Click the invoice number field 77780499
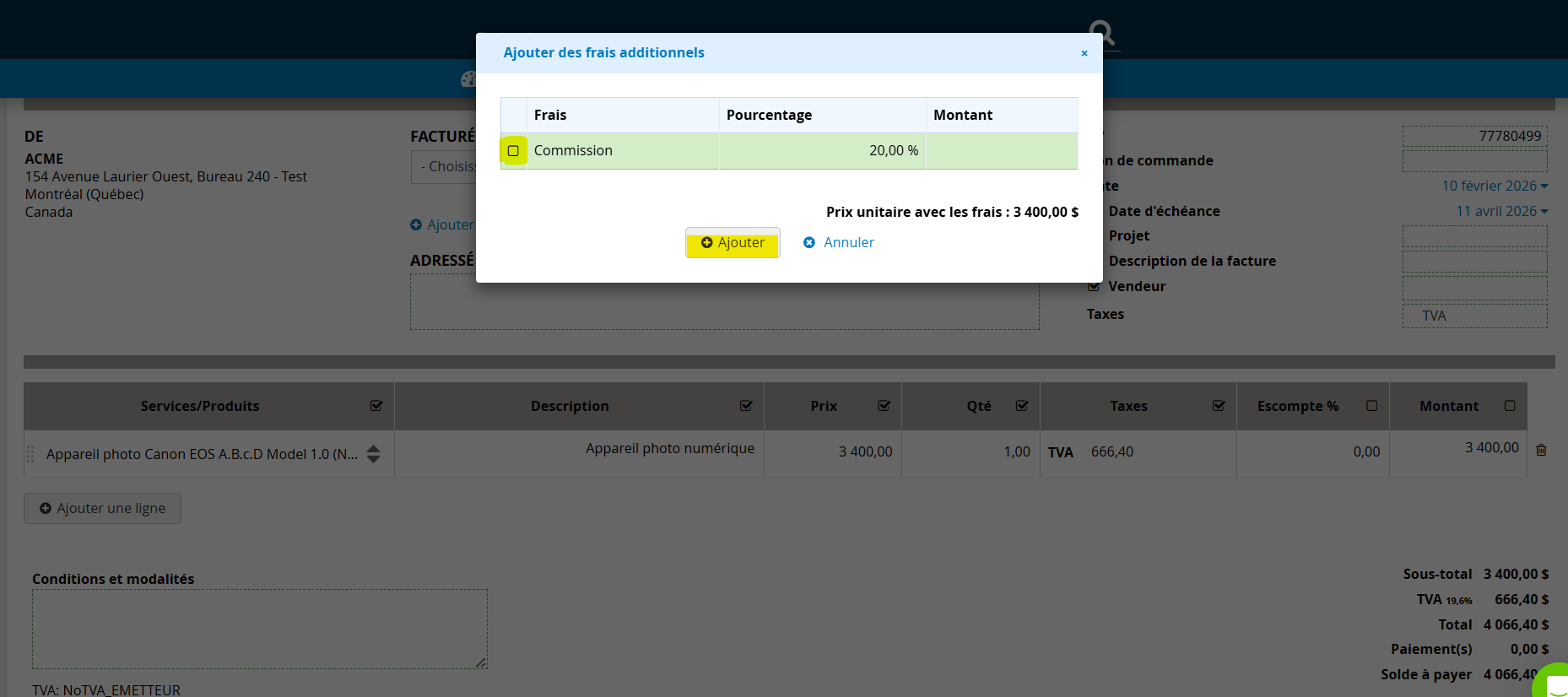 pyautogui.click(x=1474, y=136)
